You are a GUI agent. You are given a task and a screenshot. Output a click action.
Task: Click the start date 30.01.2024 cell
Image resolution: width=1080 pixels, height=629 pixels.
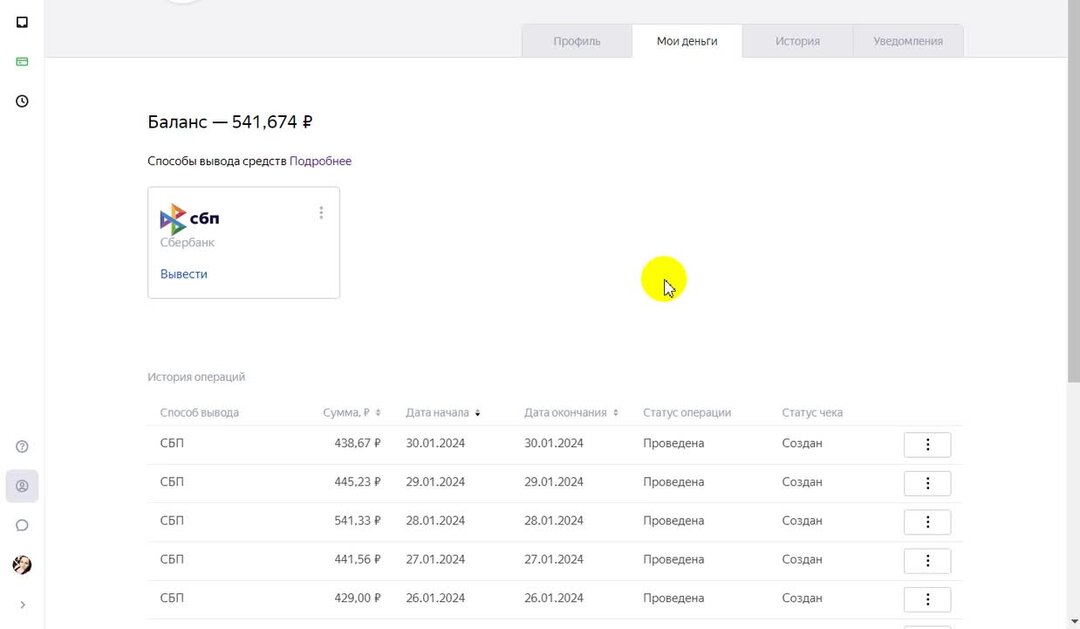click(435, 443)
